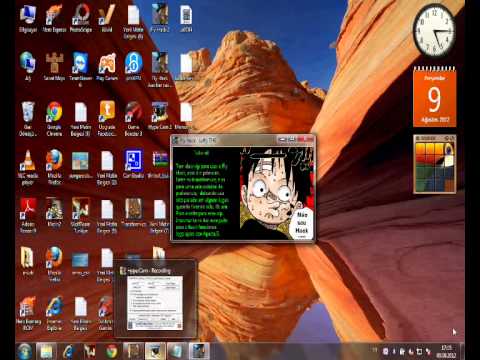The height and width of the screenshot is (360, 480).
Task: Launch the Nero Express shortcut
Action: (x=54, y=18)
